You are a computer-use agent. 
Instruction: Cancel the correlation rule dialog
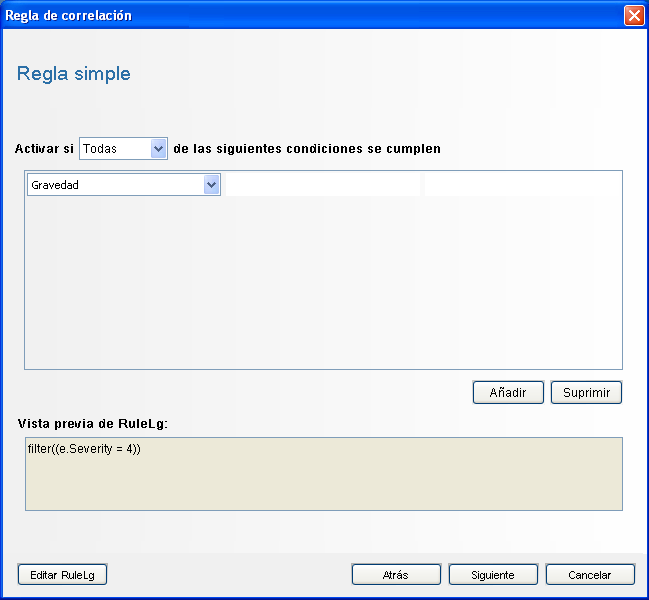590,575
